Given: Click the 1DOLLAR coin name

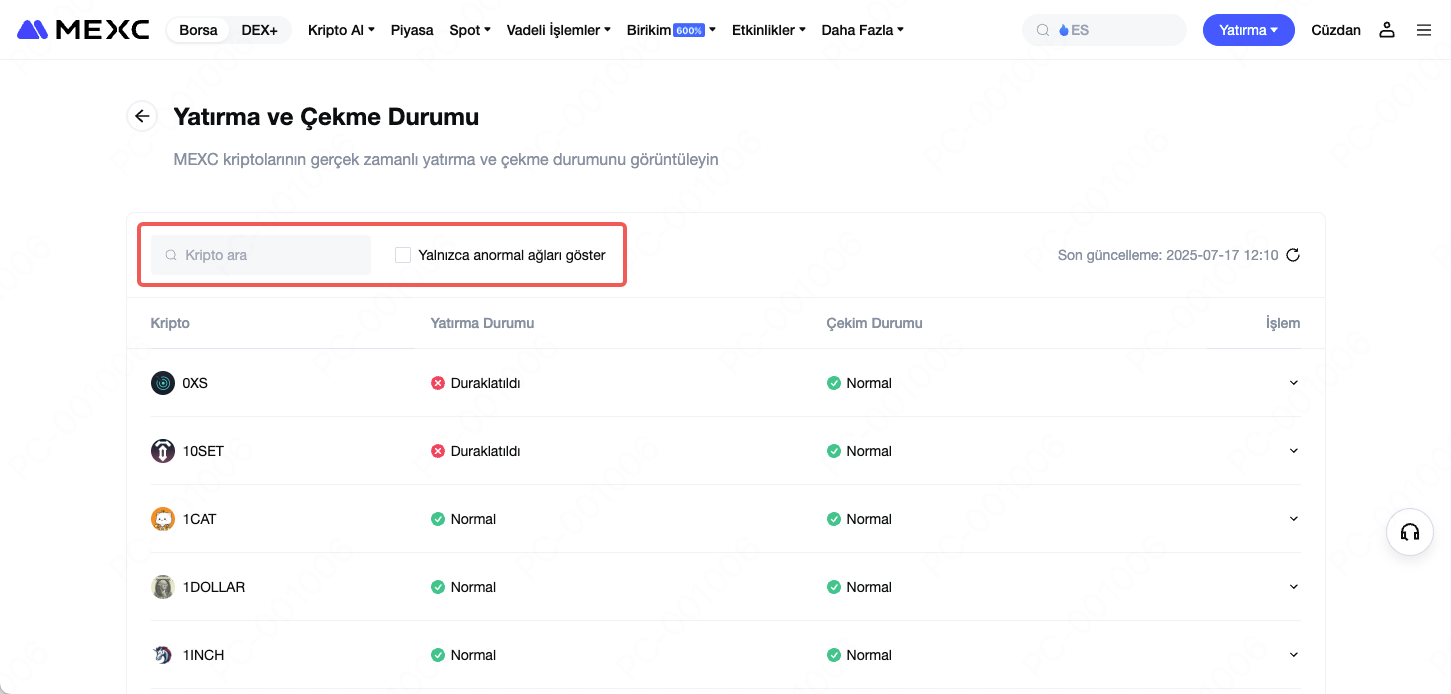Looking at the screenshot, I should click(x=214, y=587).
